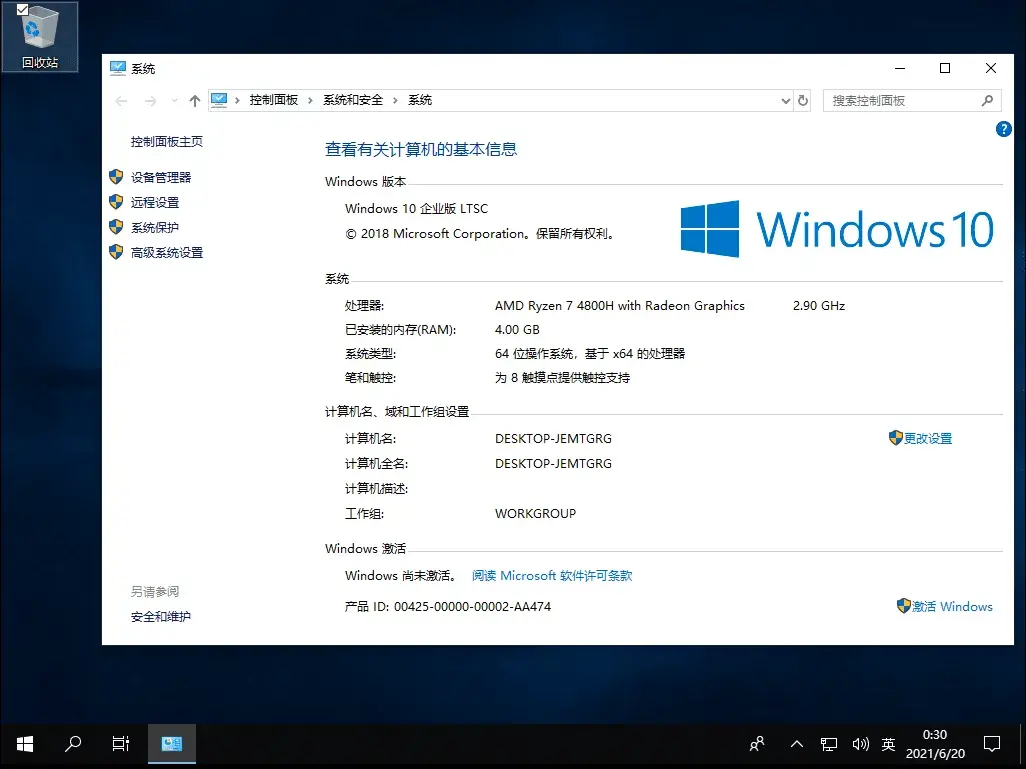Viewport: 1026px width, 769px height.
Task: Open 高级系统设置 from sidebar
Action: coord(167,253)
